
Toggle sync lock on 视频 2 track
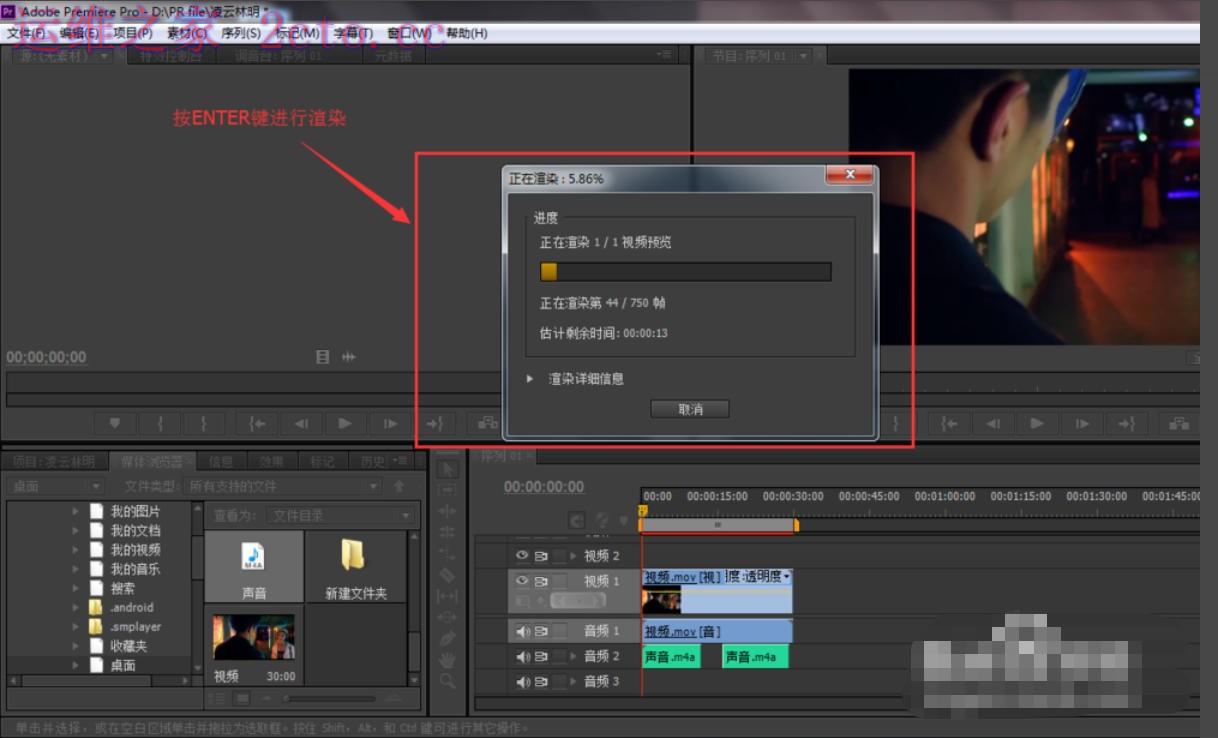[541, 555]
